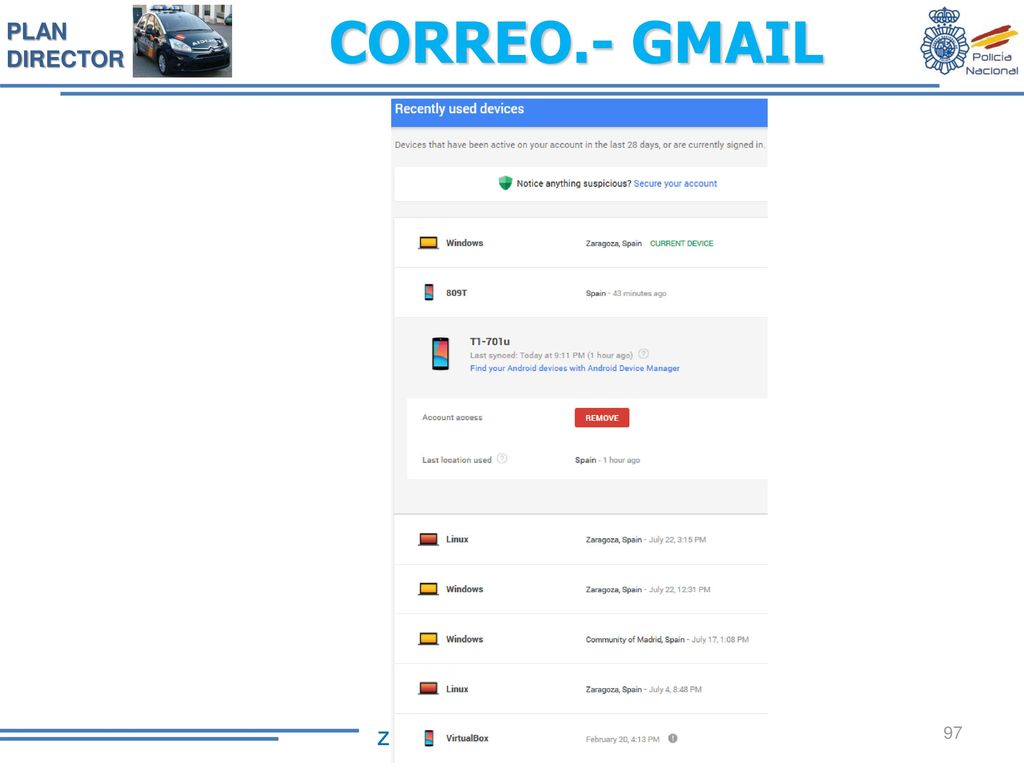Click the info icon after February 20, 4:13 PM
Screen dimensions: 1024x768
coord(673,739)
